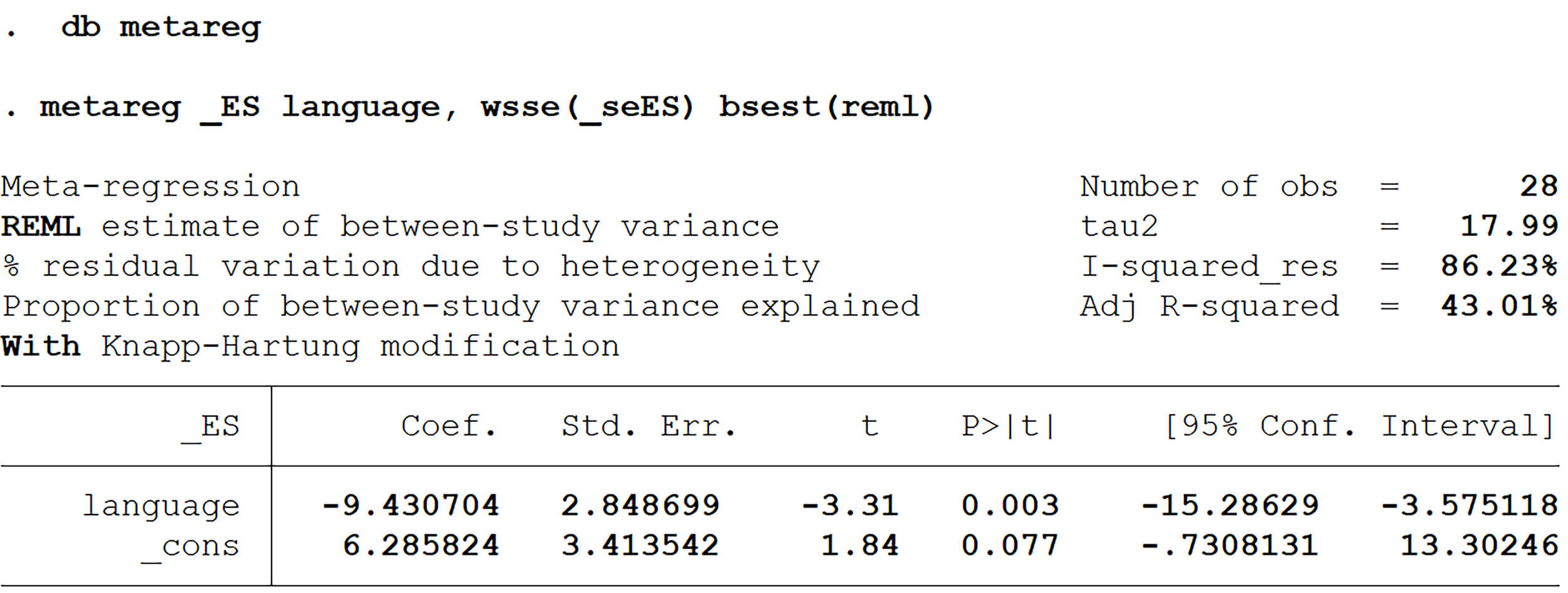Screen dimensions: 1568x593
Task: Click 'With Knapp-Hartung modification' line
Action: (310, 347)
